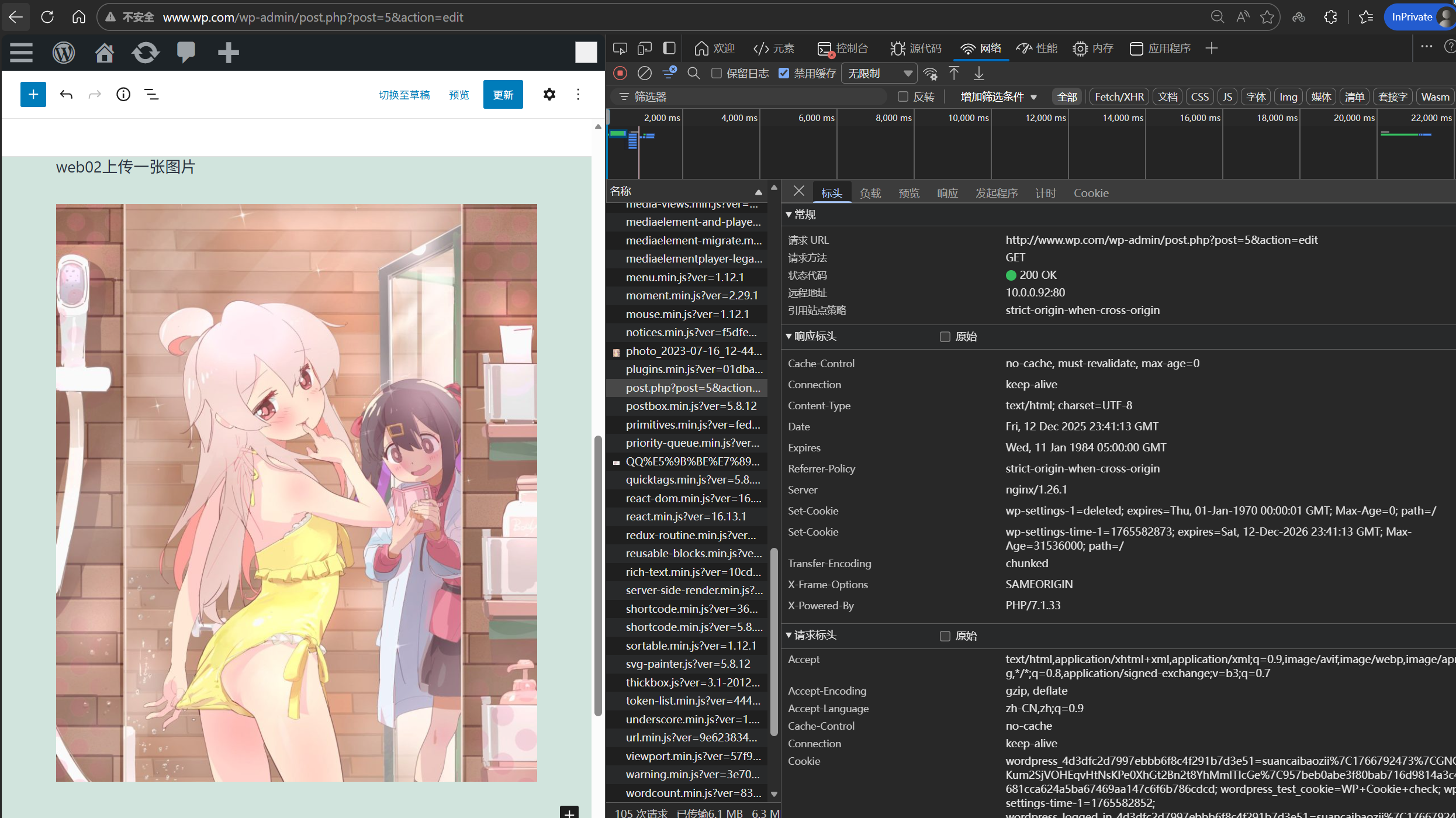Screen dimensions: 1456x818
Task: Expand the 增加筛选条件 dropdown
Action: pyautogui.click(x=998, y=97)
